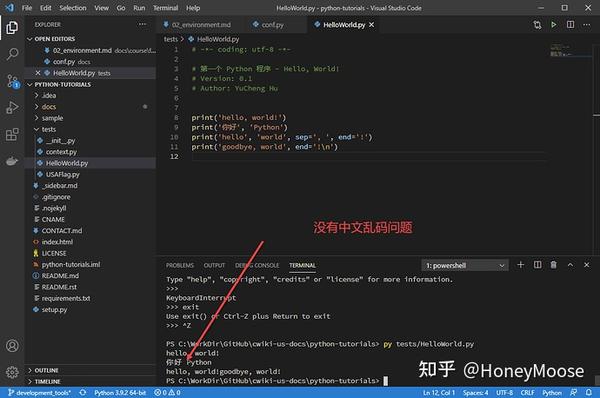Close the terminal panel

click(587, 265)
